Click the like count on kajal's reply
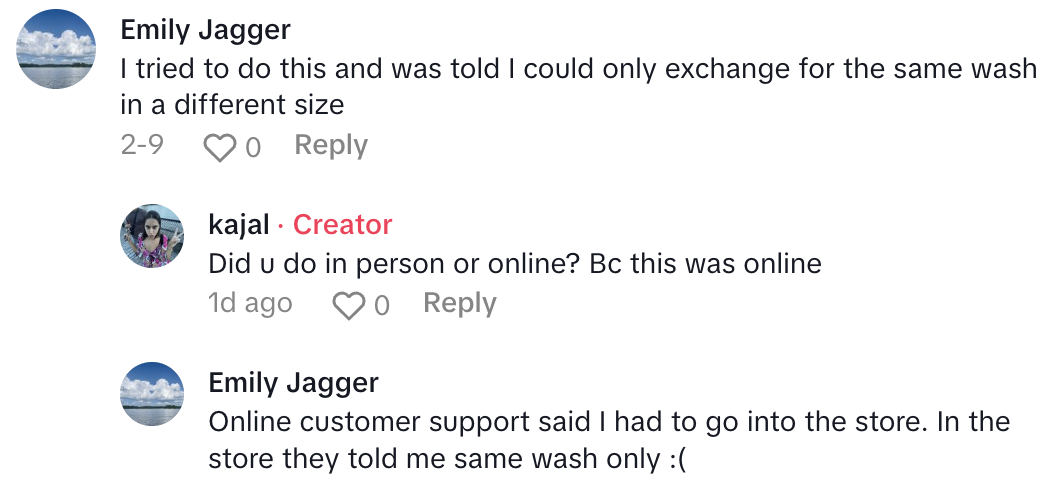1054x484 pixels. coord(382,306)
